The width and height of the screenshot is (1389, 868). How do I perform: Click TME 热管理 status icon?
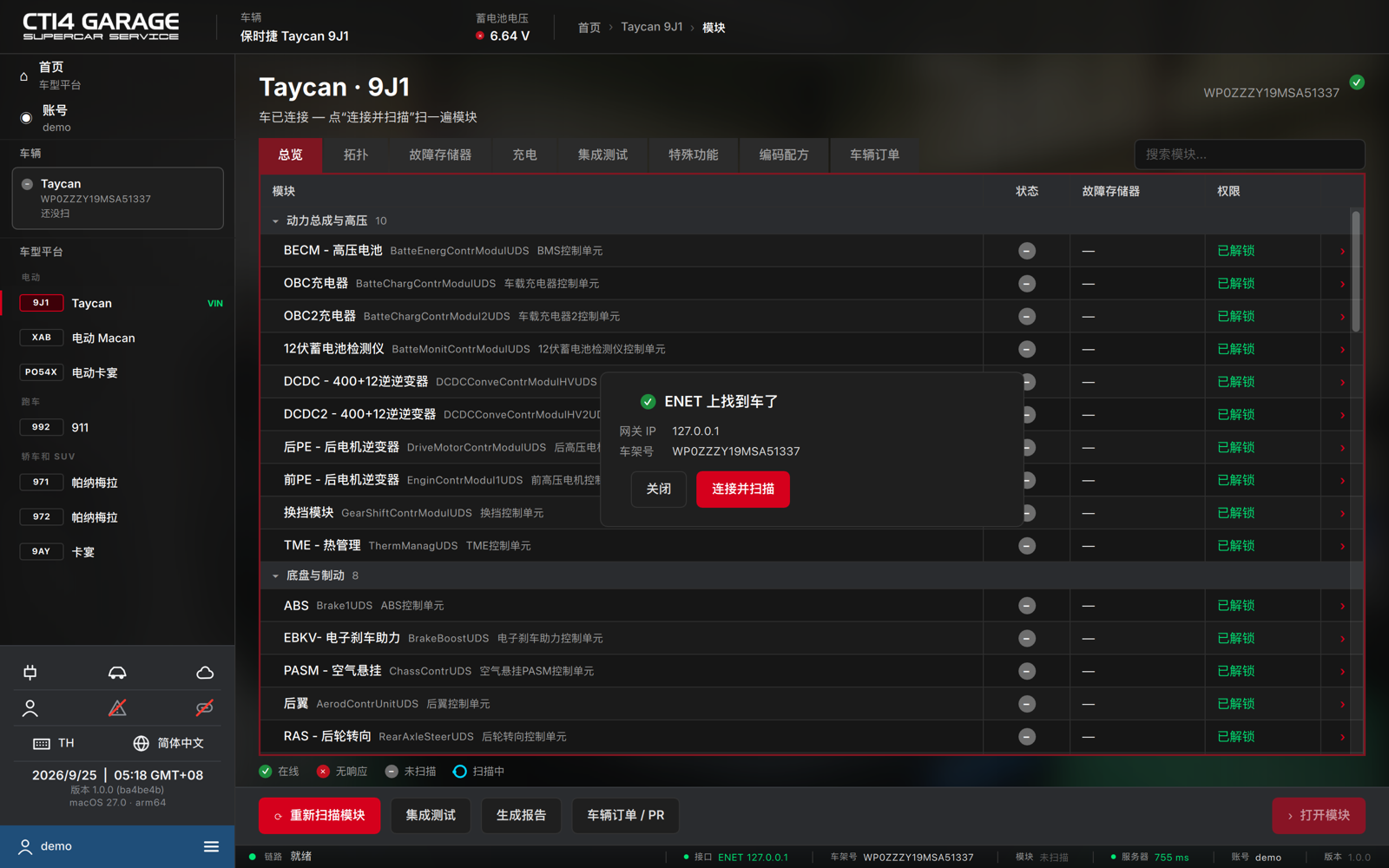(1027, 546)
